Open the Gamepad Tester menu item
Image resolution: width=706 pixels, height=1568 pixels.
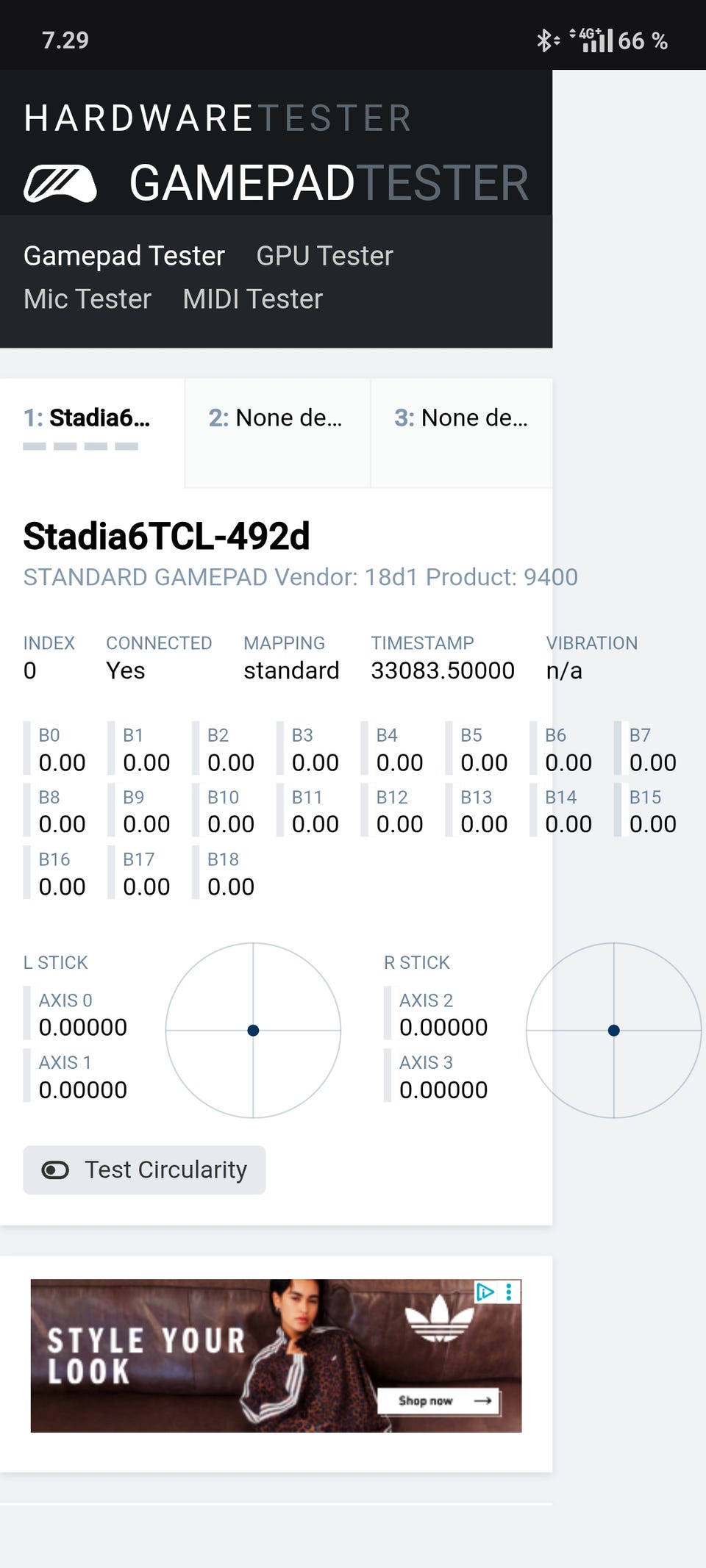click(124, 256)
